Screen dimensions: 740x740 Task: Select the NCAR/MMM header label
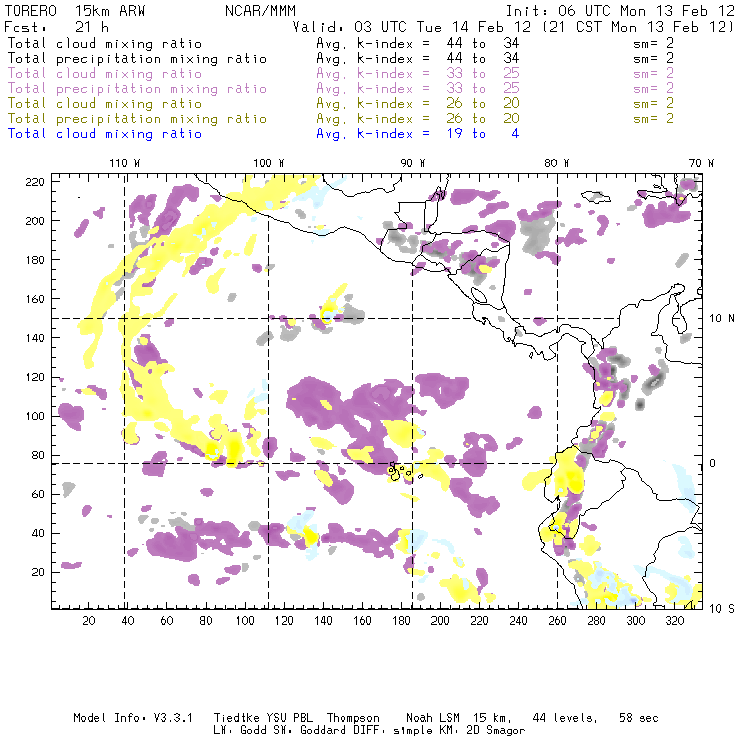(x=259, y=11)
